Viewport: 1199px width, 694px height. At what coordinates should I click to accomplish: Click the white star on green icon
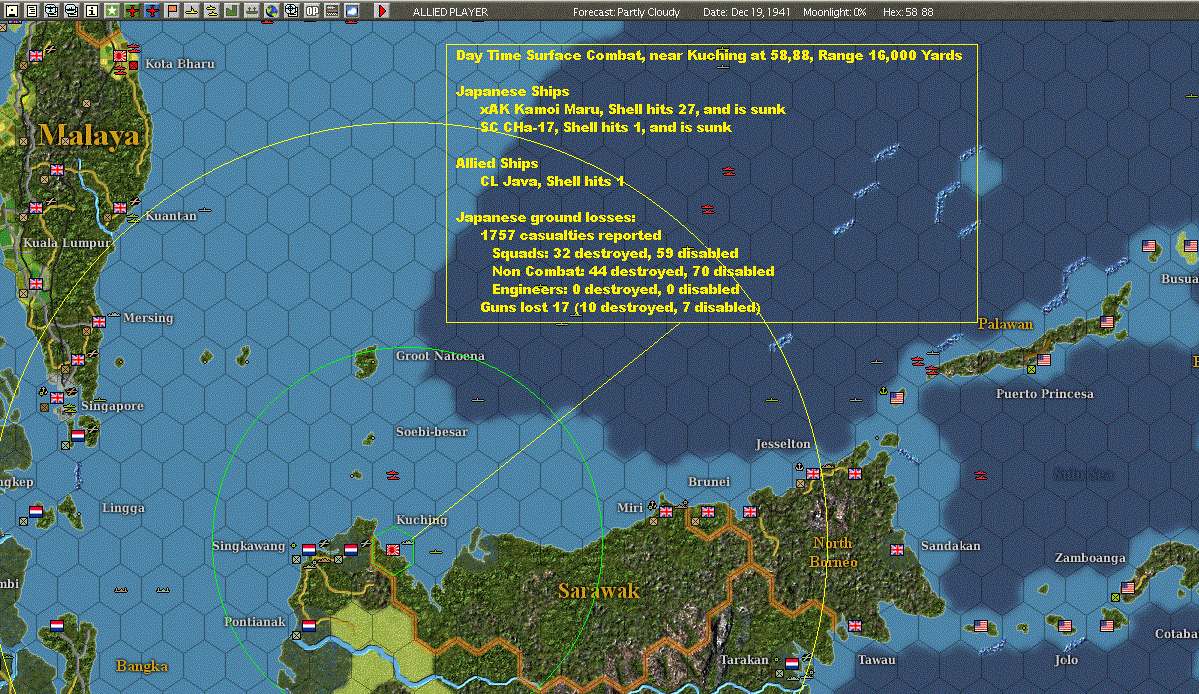pyautogui.click(x=112, y=11)
